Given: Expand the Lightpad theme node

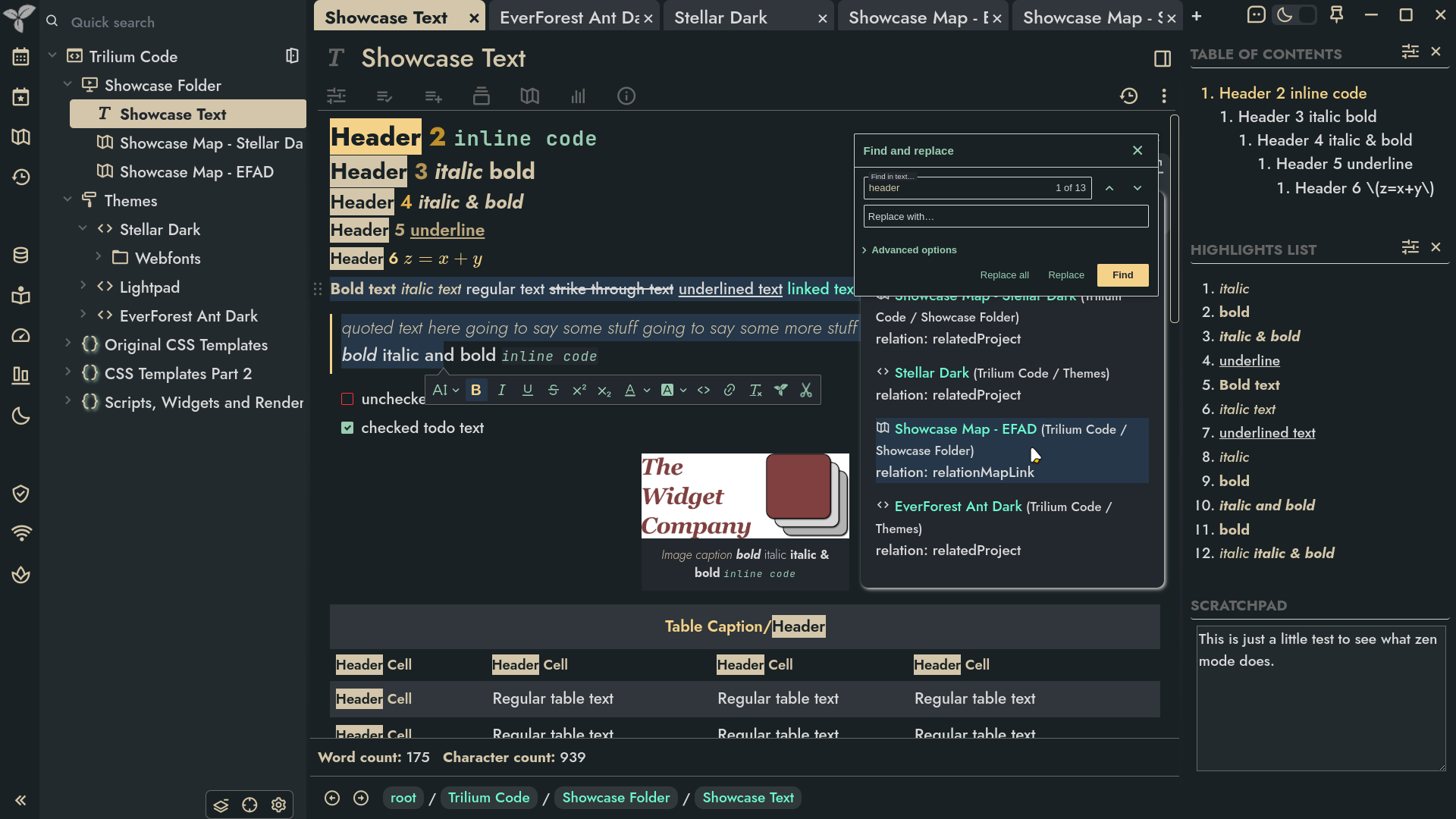Looking at the screenshot, I should pos(83,286).
